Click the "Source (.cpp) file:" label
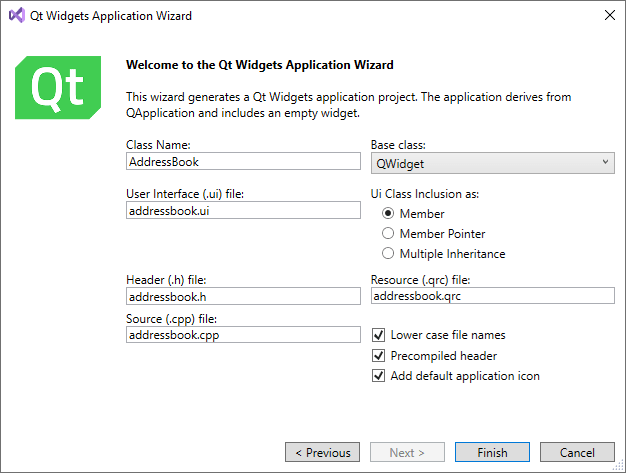The height and width of the screenshot is (473, 626). pyautogui.click(x=171, y=319)
